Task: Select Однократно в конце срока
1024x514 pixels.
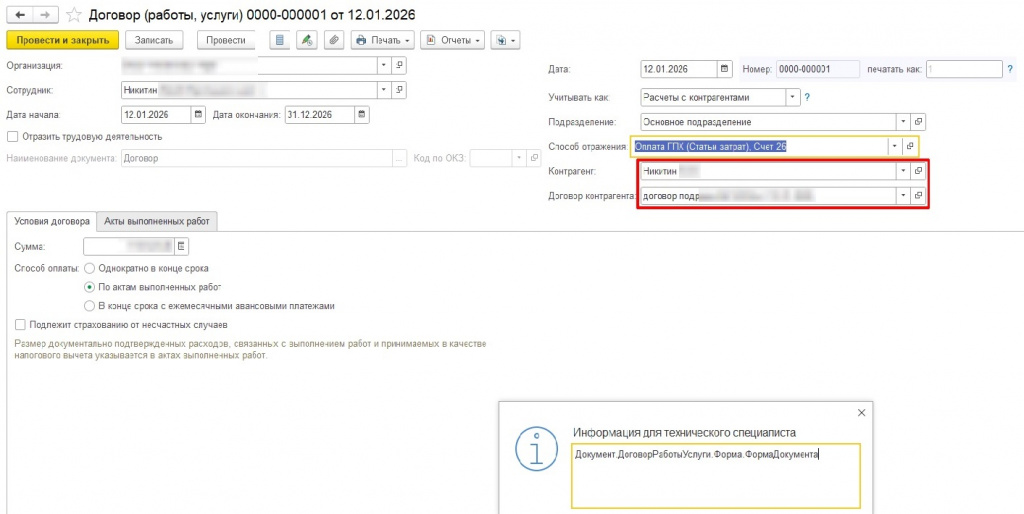Action: (89, 268)
